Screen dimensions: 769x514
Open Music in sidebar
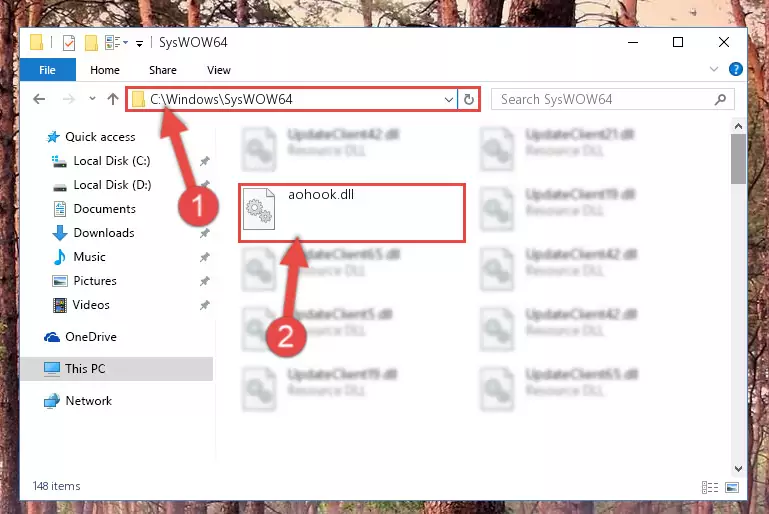89,257
